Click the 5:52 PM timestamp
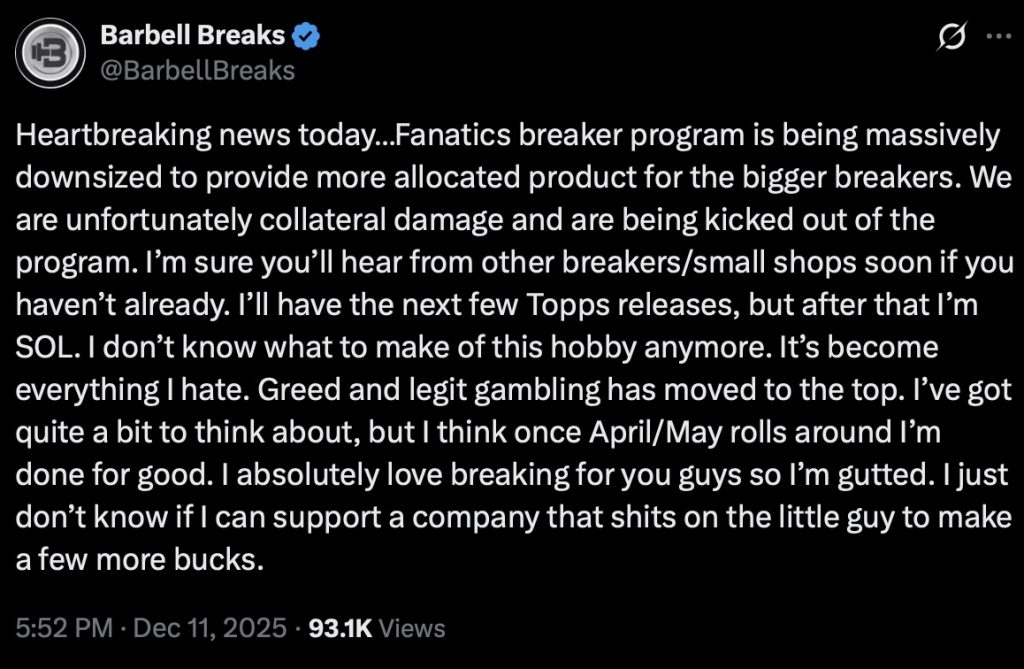The image size is (1024, 669). click(63, 628)
